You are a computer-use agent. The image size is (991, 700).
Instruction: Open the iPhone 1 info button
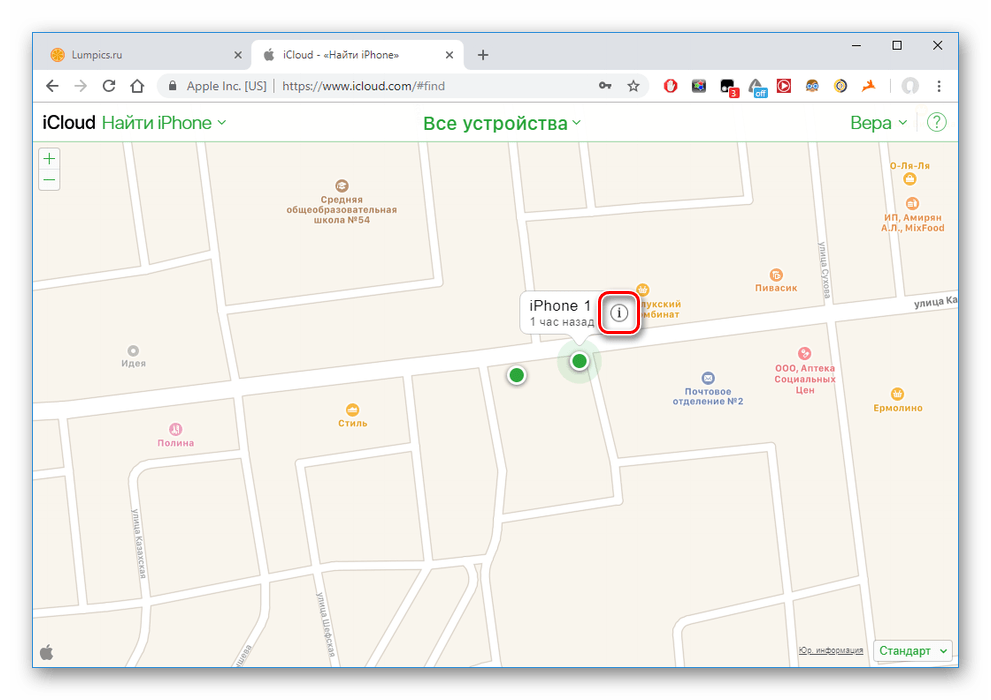[619, 313]
